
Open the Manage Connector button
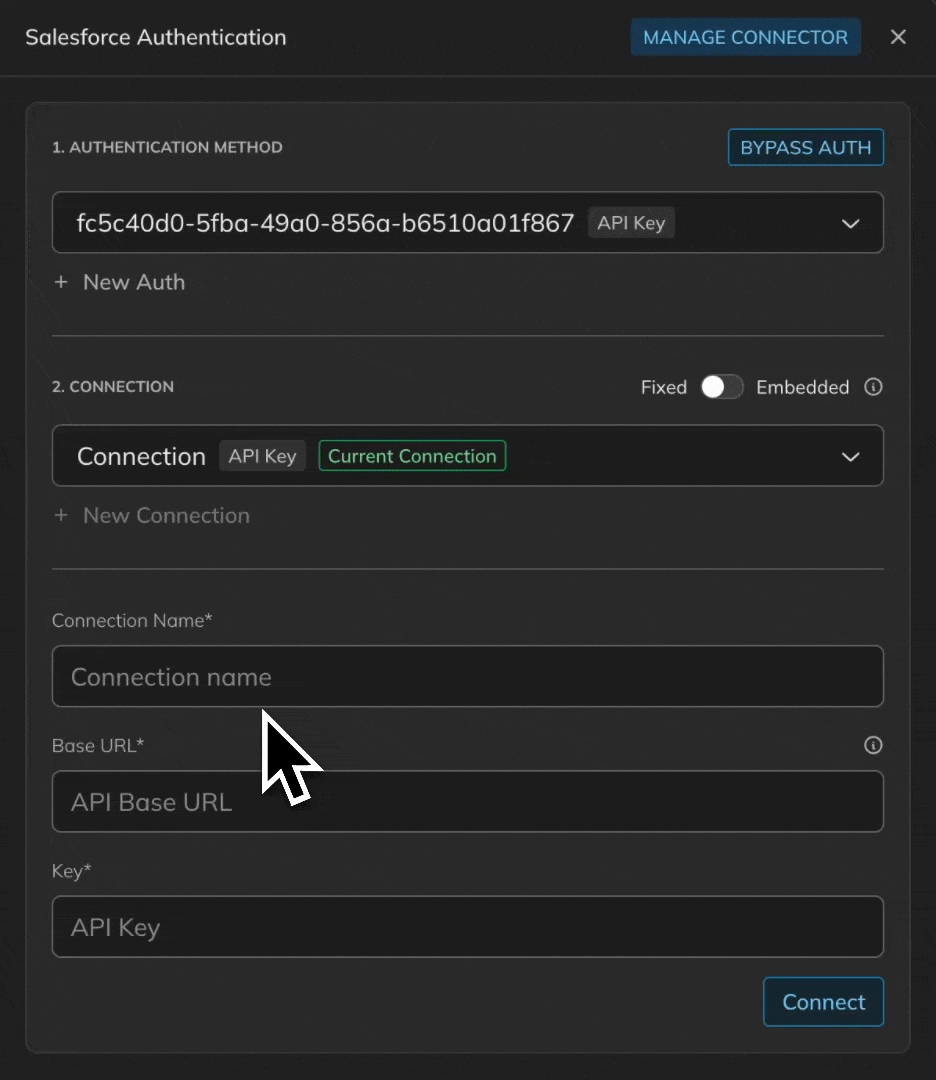(745, 37)
